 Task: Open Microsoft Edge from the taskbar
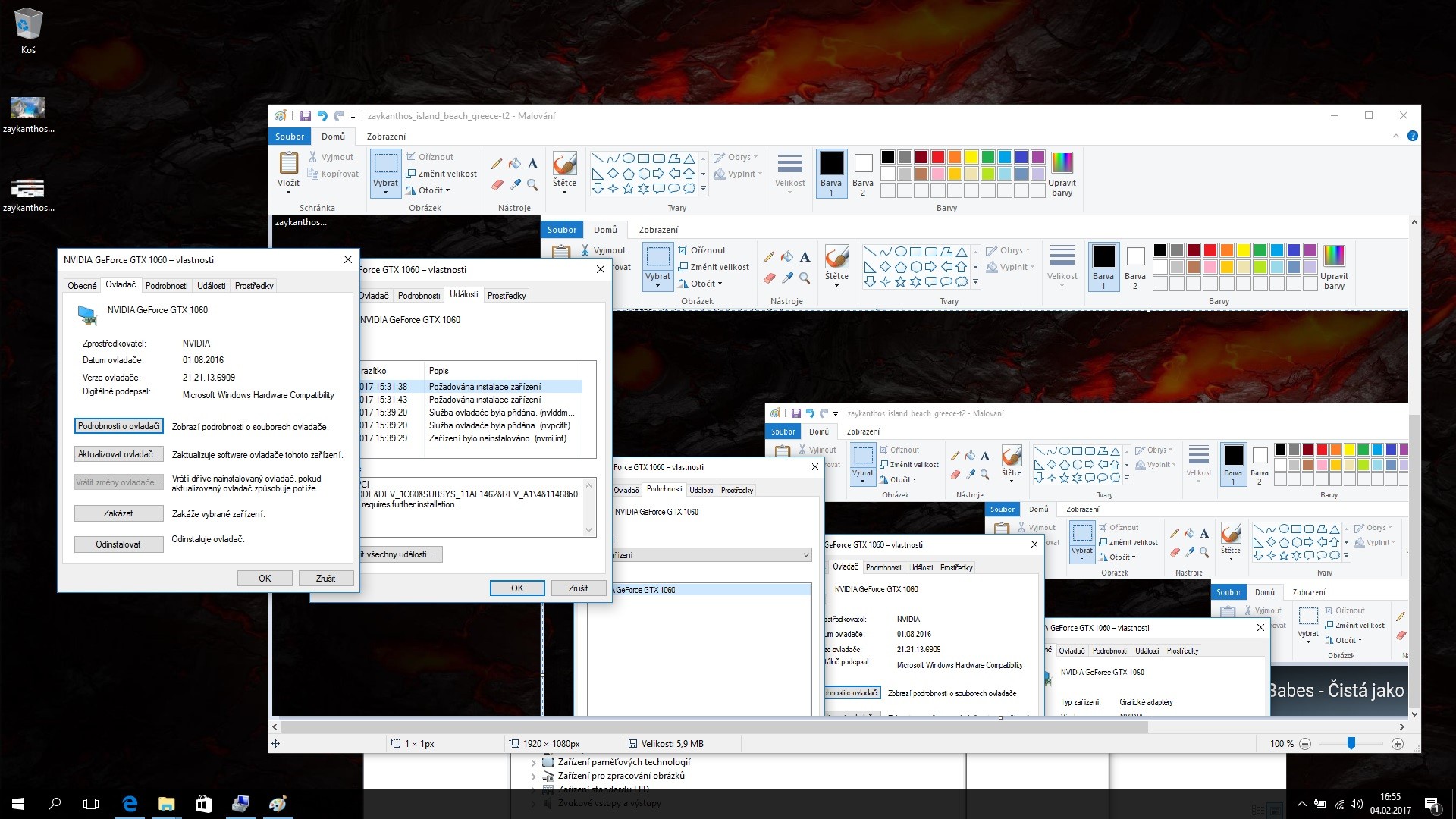point(130,804)
